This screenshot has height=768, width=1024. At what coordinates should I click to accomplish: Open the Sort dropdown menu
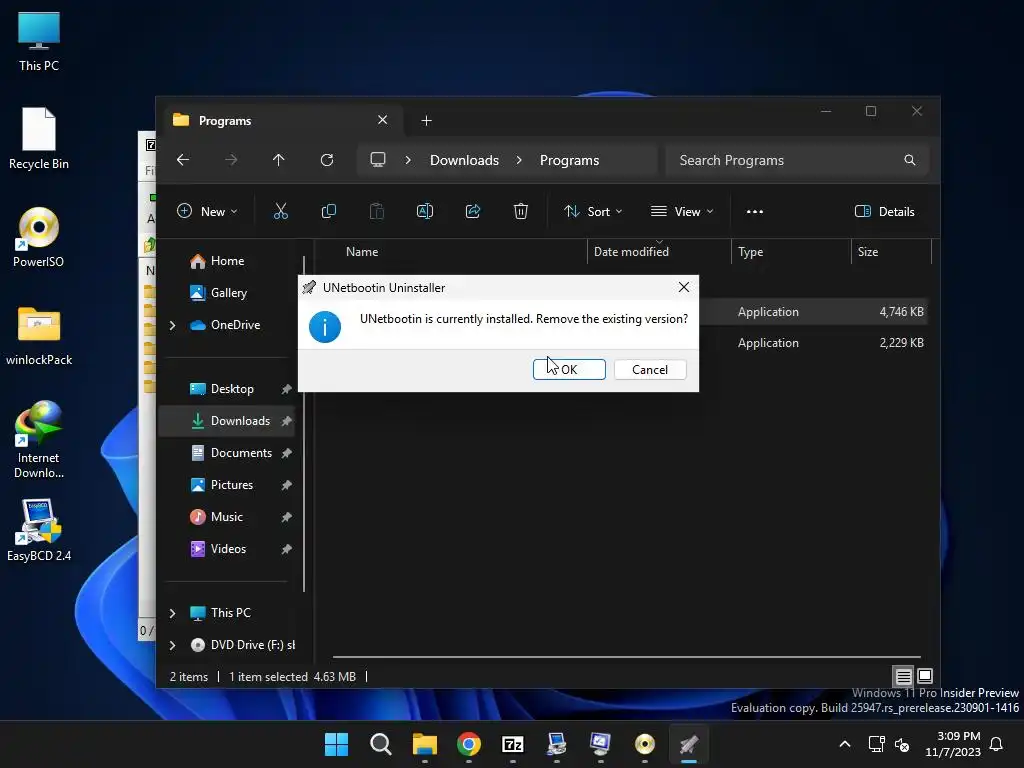click(593, 211)
